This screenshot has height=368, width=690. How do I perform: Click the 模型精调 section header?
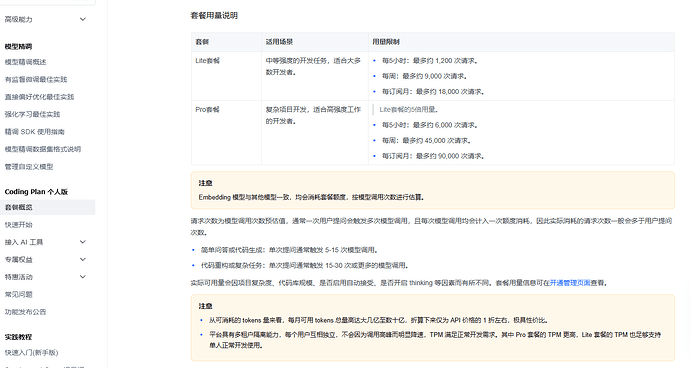[18, 46]
